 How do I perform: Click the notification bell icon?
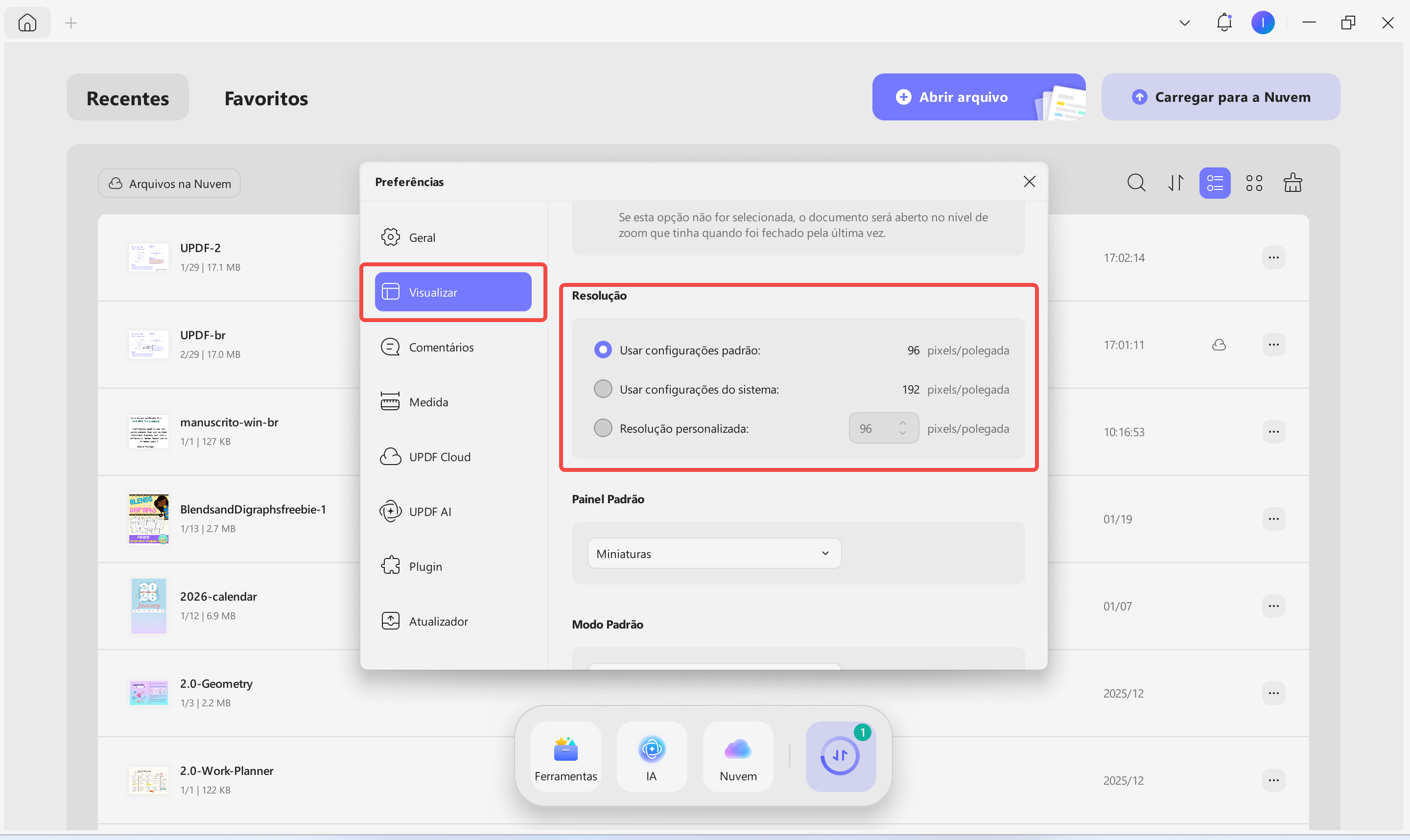[1224, 23]
